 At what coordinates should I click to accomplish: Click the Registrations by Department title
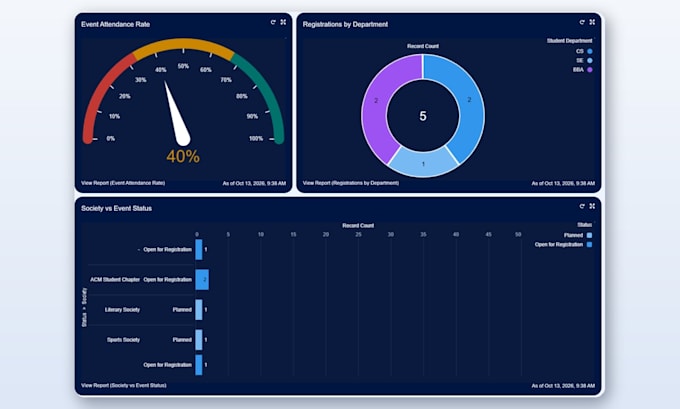click(x=345, y=24)
